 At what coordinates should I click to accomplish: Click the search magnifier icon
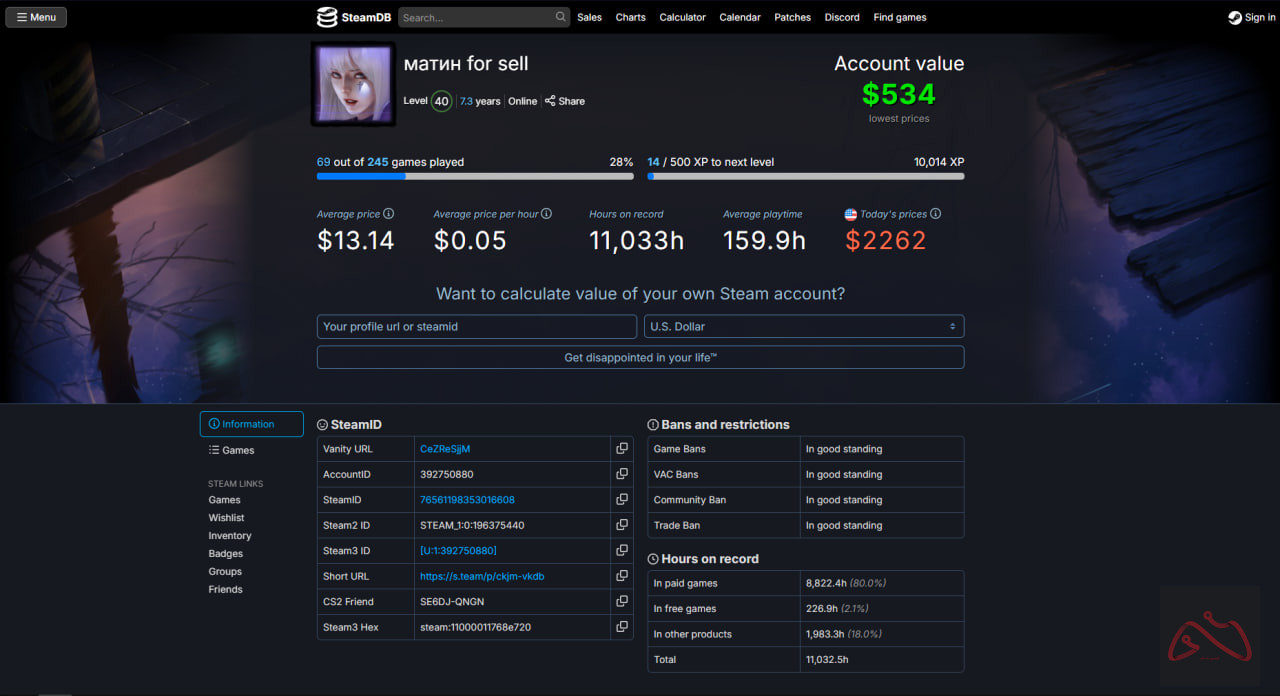pyautogui.click(x=561, y=17)
